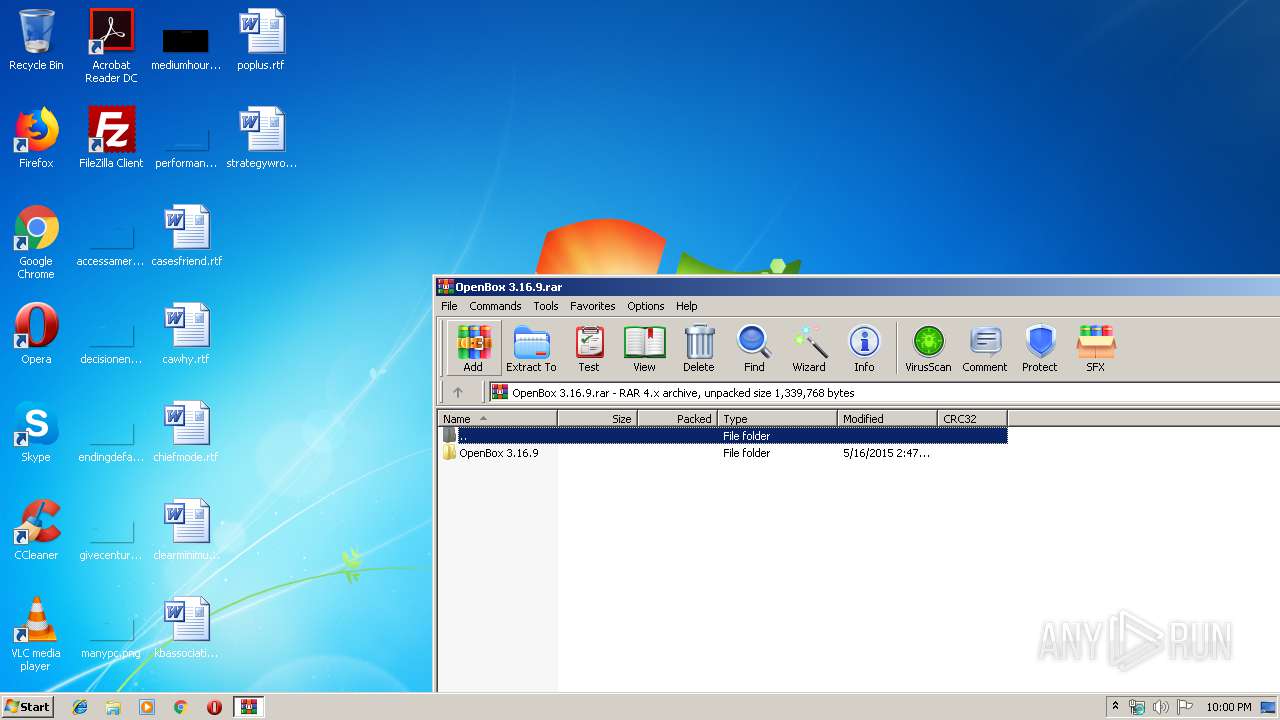1280x720 pixels.
Task: Select the strategywro document on desktop
Action: point(261,138)
